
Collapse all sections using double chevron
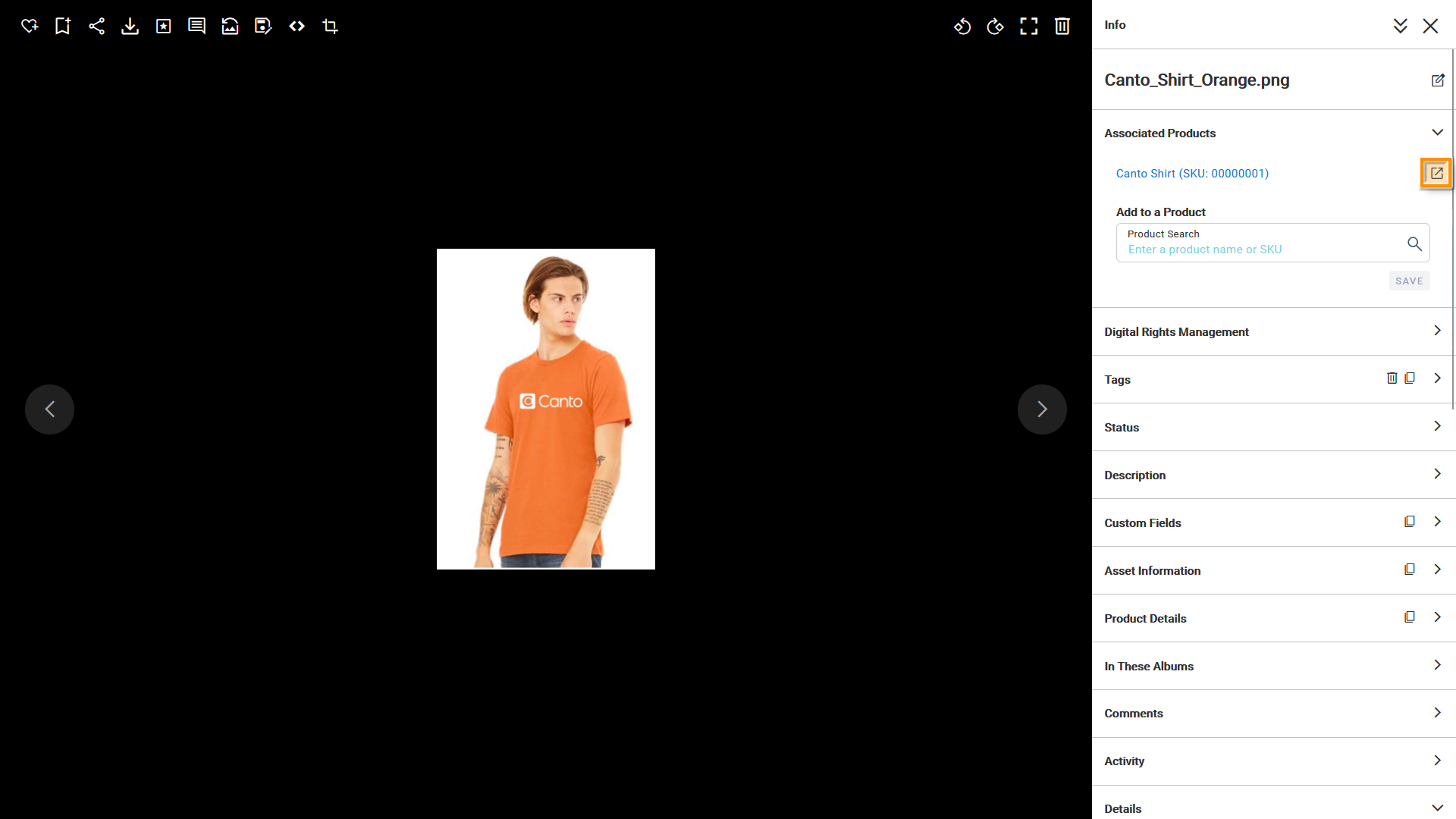1400,26
